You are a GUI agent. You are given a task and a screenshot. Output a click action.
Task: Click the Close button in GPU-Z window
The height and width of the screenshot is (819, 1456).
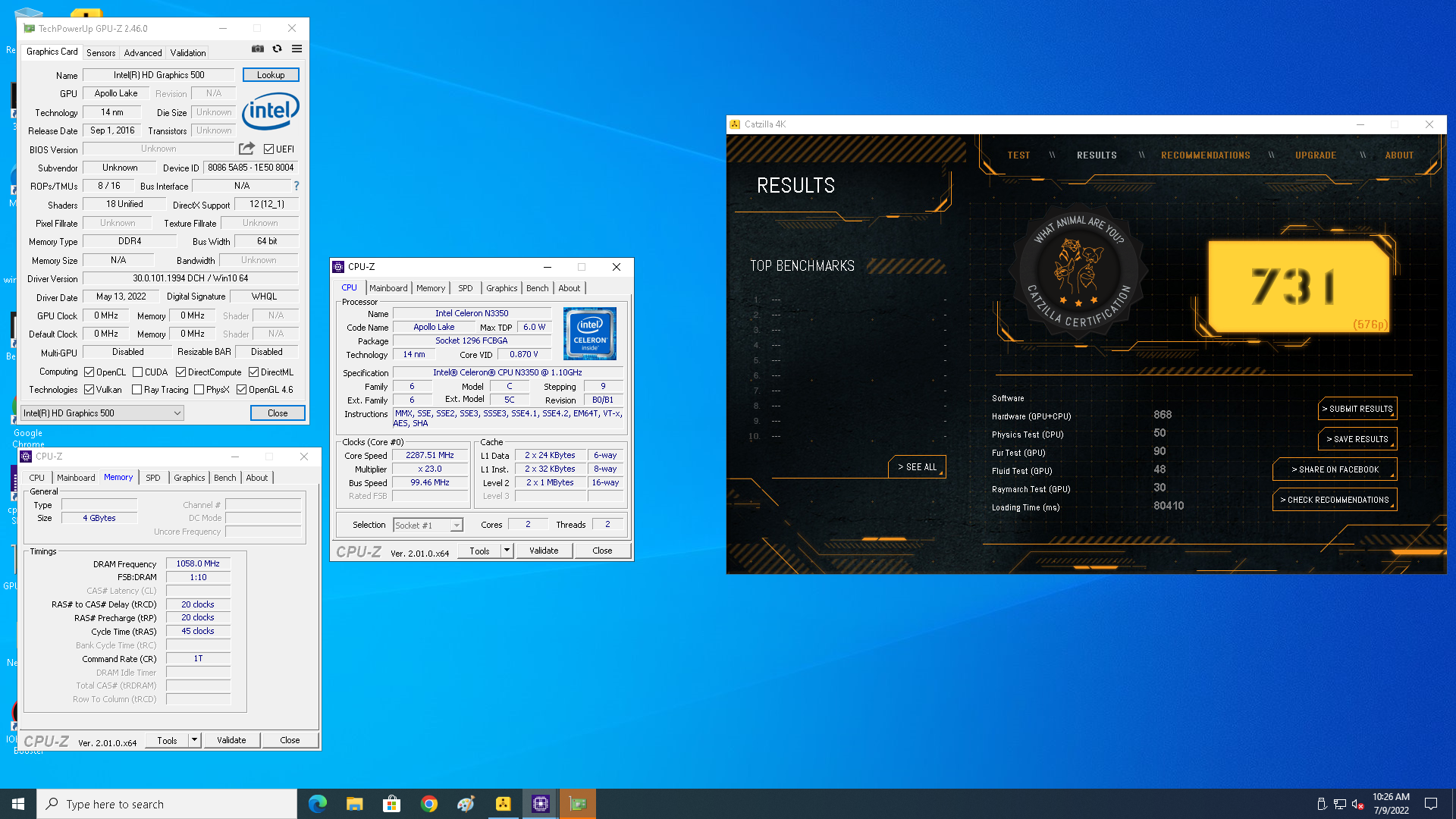click(x=278, y=413)
